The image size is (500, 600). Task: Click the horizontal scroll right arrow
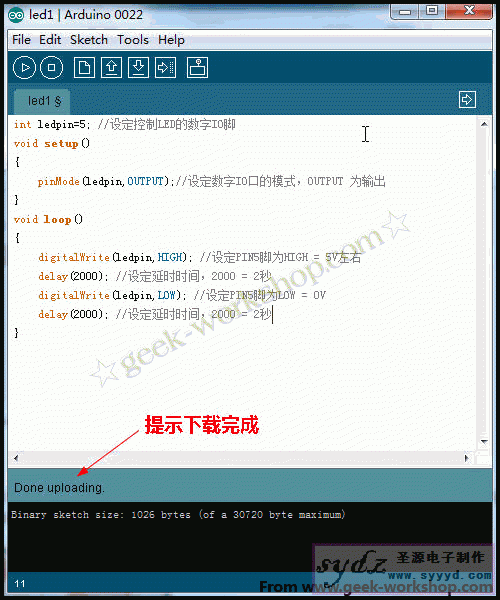[x=466, y=458]
